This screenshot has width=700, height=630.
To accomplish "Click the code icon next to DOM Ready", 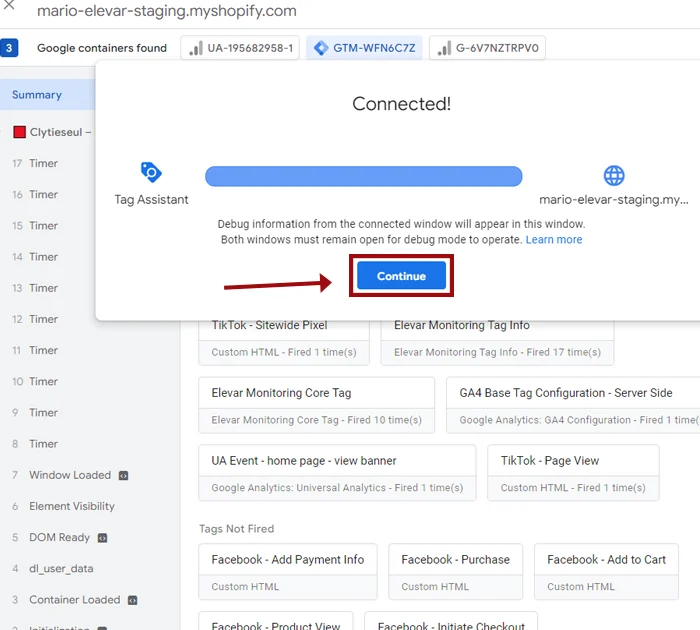I will click(102, 538).
